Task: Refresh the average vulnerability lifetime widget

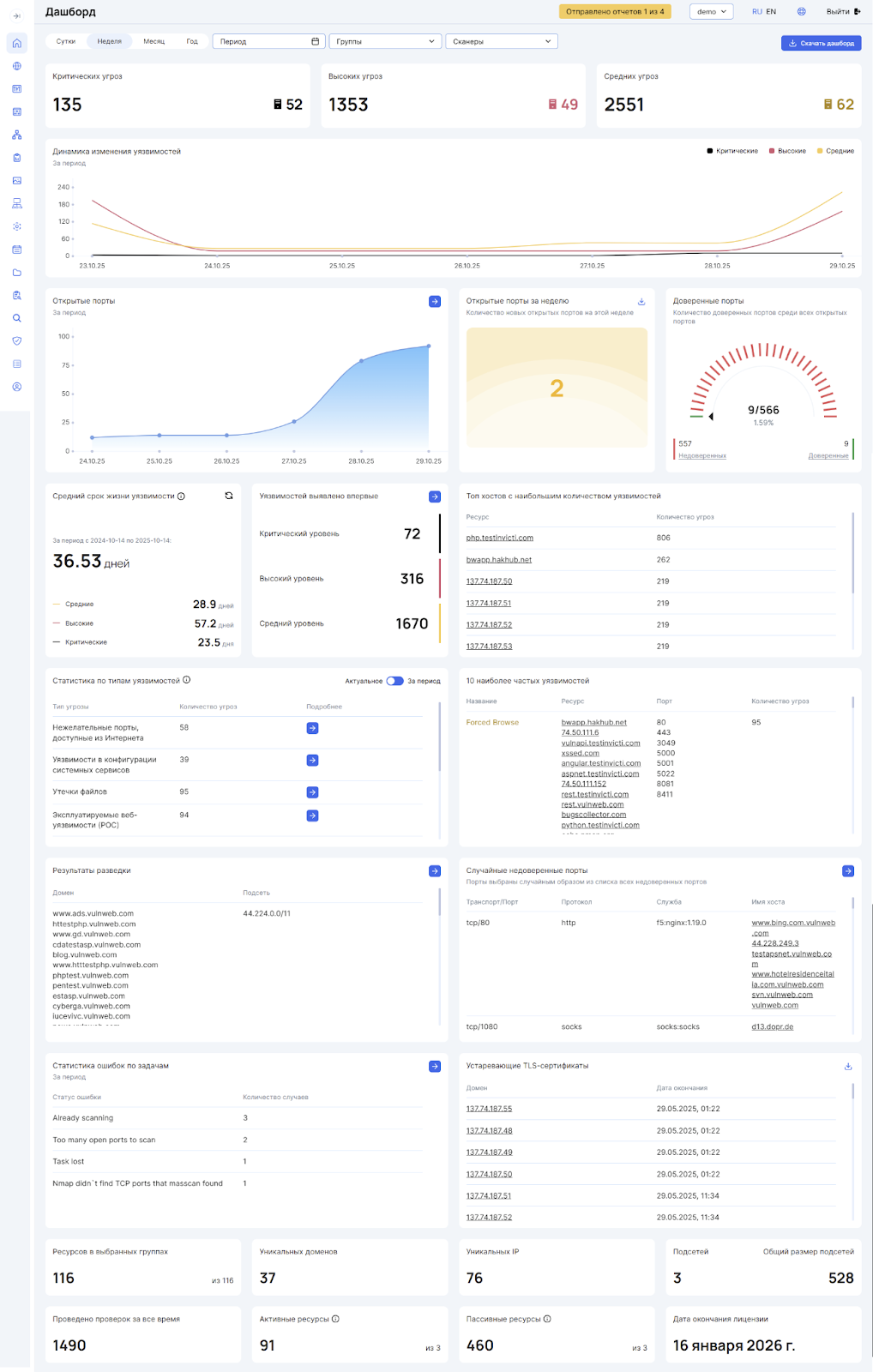Action: point(229,496)
